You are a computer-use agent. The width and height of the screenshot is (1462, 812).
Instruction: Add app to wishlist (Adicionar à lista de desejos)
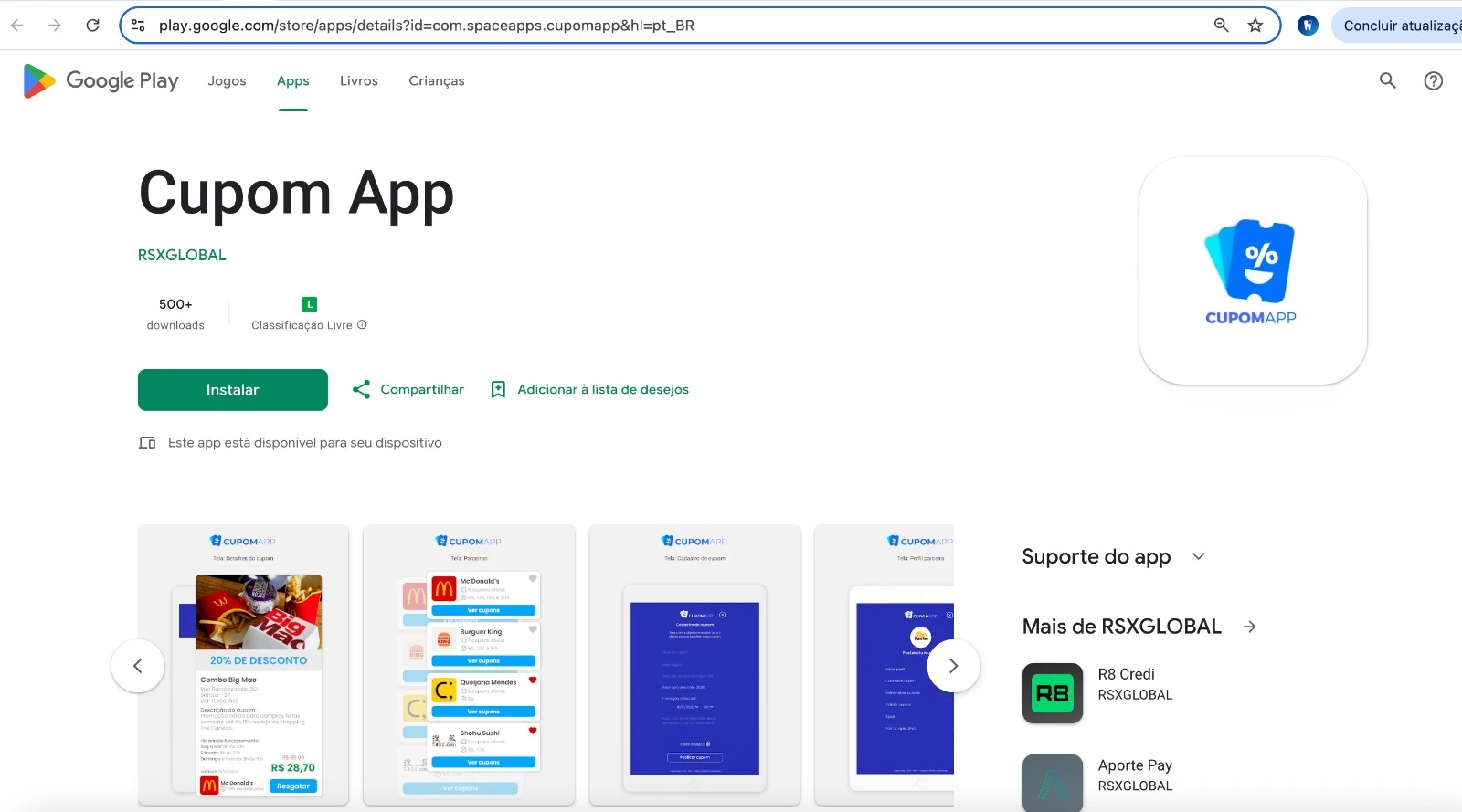click(589, 390)
